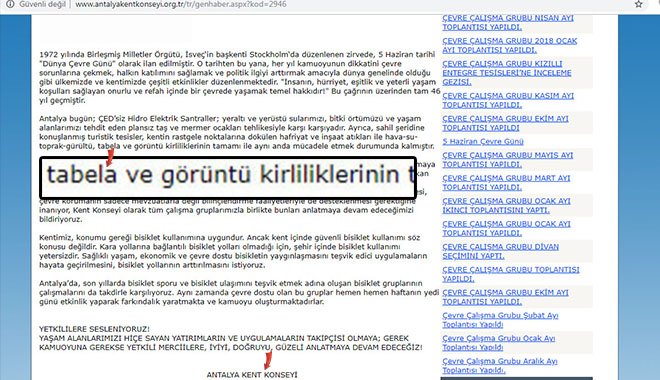Open the 2018 OCAK AYI TOPLANTISI link
The image size is (660, 380).
coord(509,45)
